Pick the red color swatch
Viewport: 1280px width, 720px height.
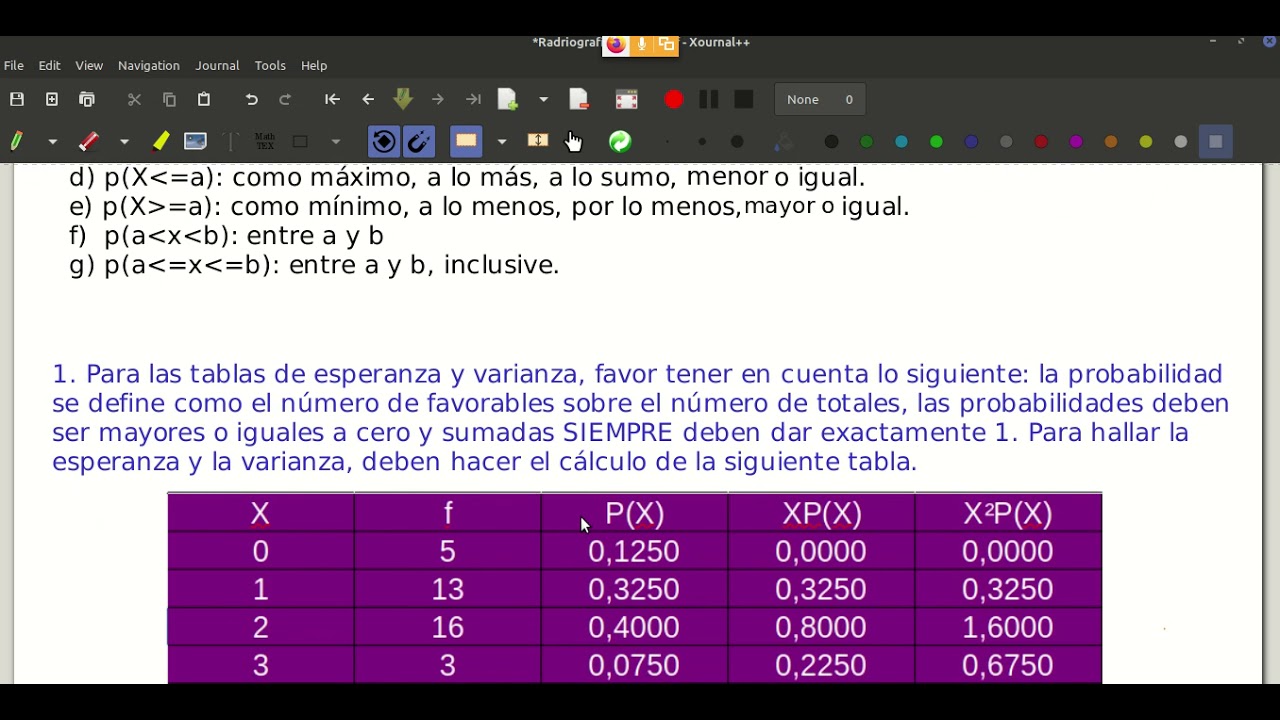(1041, 142)
